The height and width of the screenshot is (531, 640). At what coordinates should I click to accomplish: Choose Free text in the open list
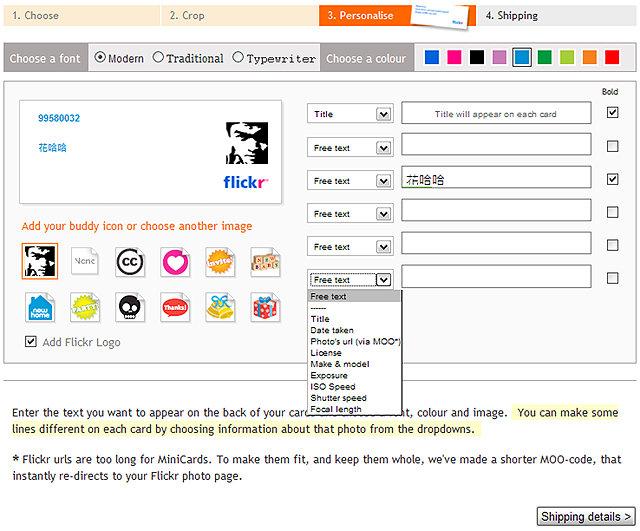[x=354, y=296]
